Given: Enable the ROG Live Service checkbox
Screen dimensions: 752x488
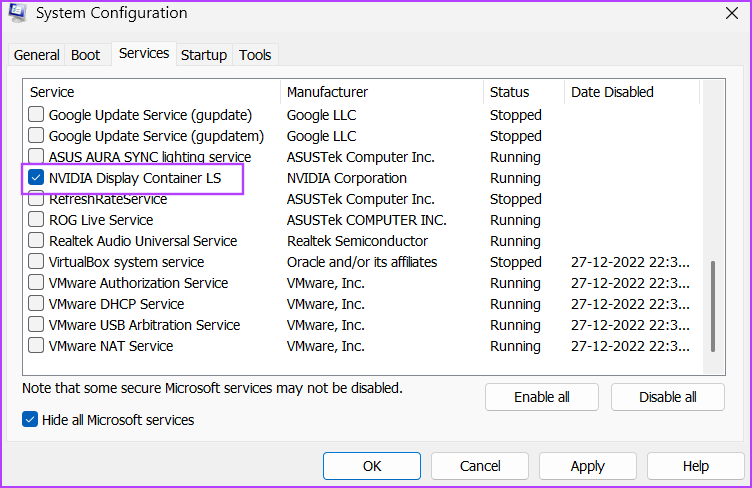Looking at the screenshot, I should [x=36, y=220].
